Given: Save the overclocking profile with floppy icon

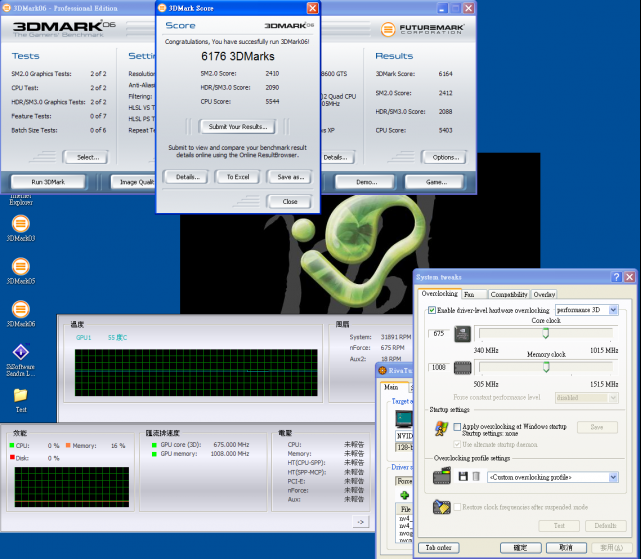Looking at the screenshot, I should coord(463,476).
